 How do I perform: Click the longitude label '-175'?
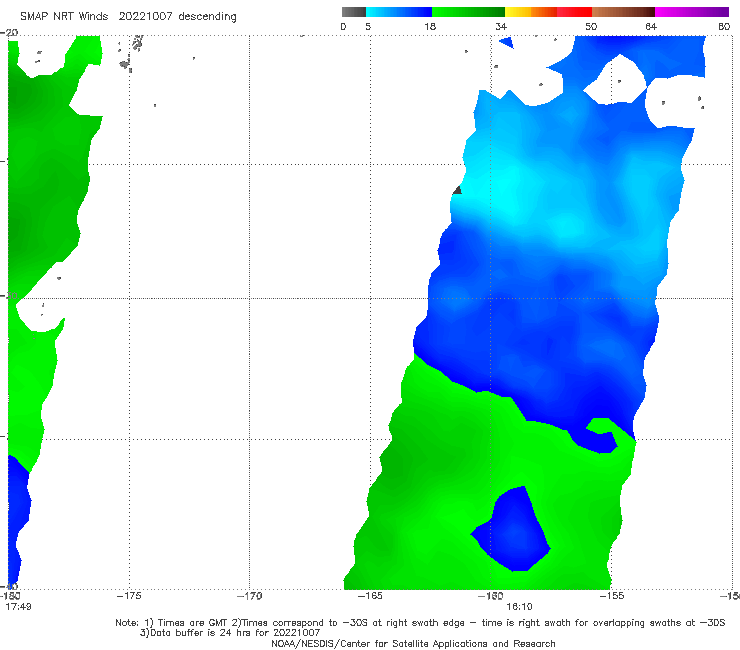129,596
